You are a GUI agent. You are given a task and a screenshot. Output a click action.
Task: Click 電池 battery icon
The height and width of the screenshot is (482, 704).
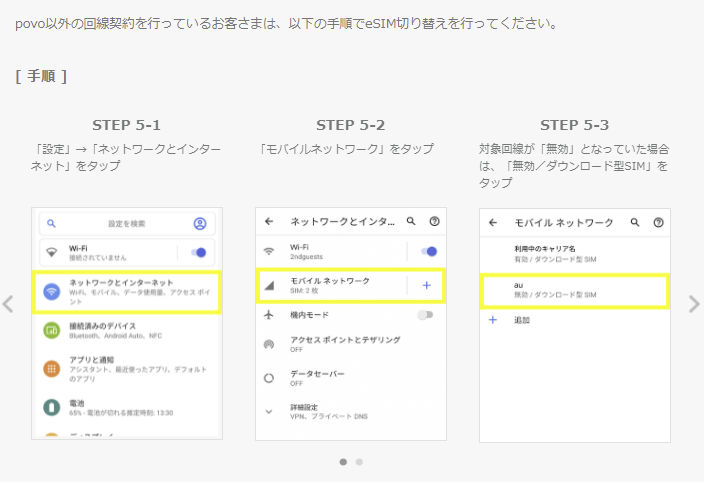[x=52, y=408]
